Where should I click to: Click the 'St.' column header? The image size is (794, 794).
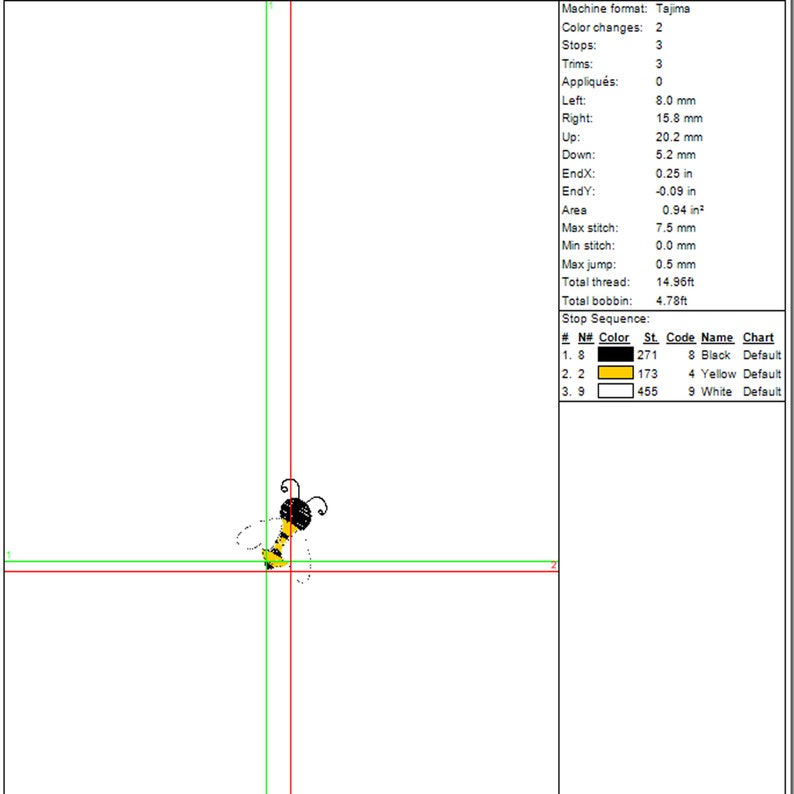point(651,337)
